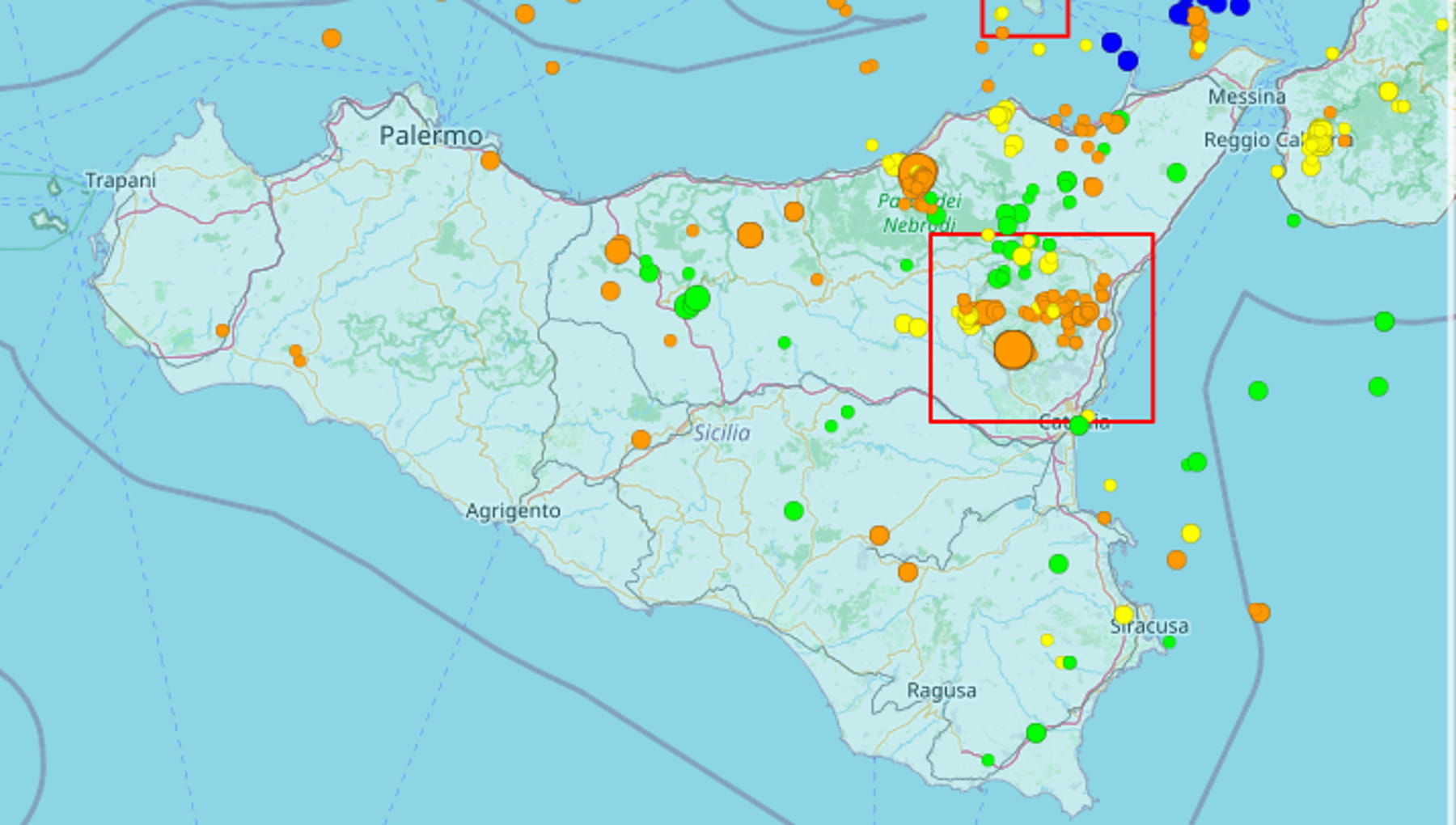
Task: Click the Palermo city label
Action: coord(430,136)
